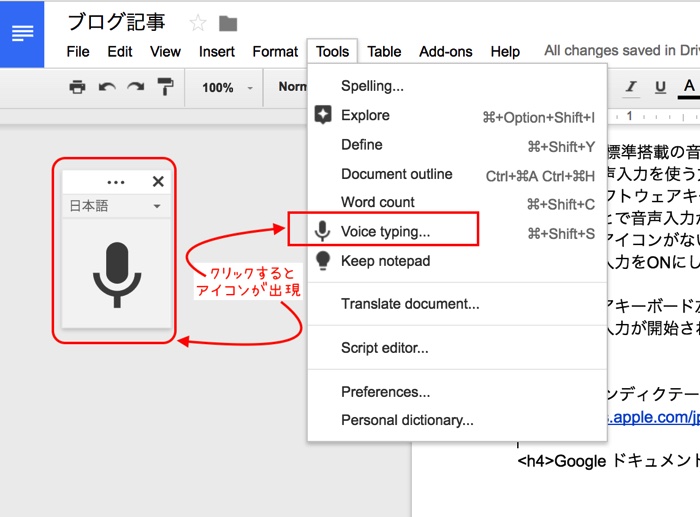The image size is (700, 517).
Task: Open the Insert menu
Action: pyautogui.click(x=217, y=52)
